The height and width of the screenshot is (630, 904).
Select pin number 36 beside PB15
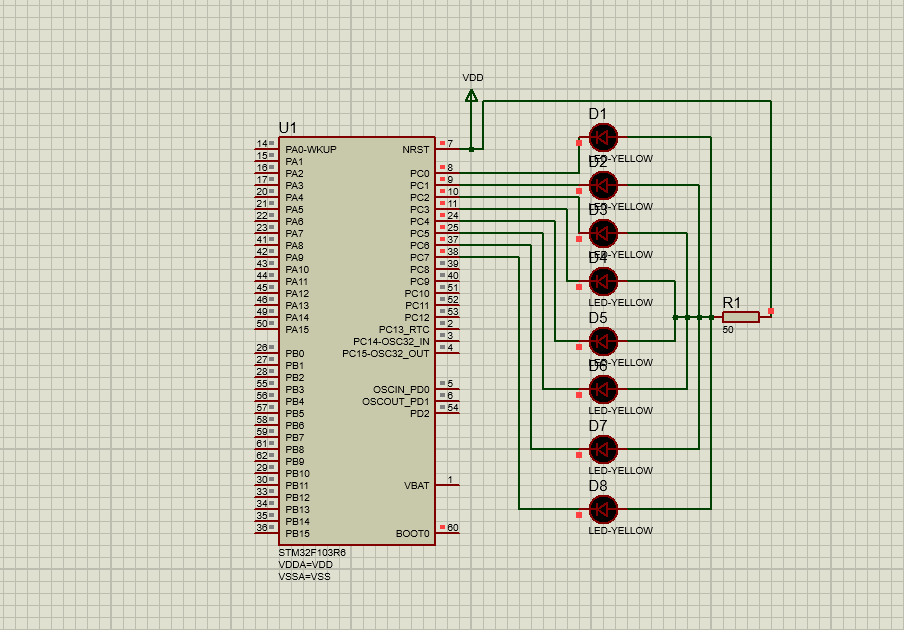(x=262, y=527)
